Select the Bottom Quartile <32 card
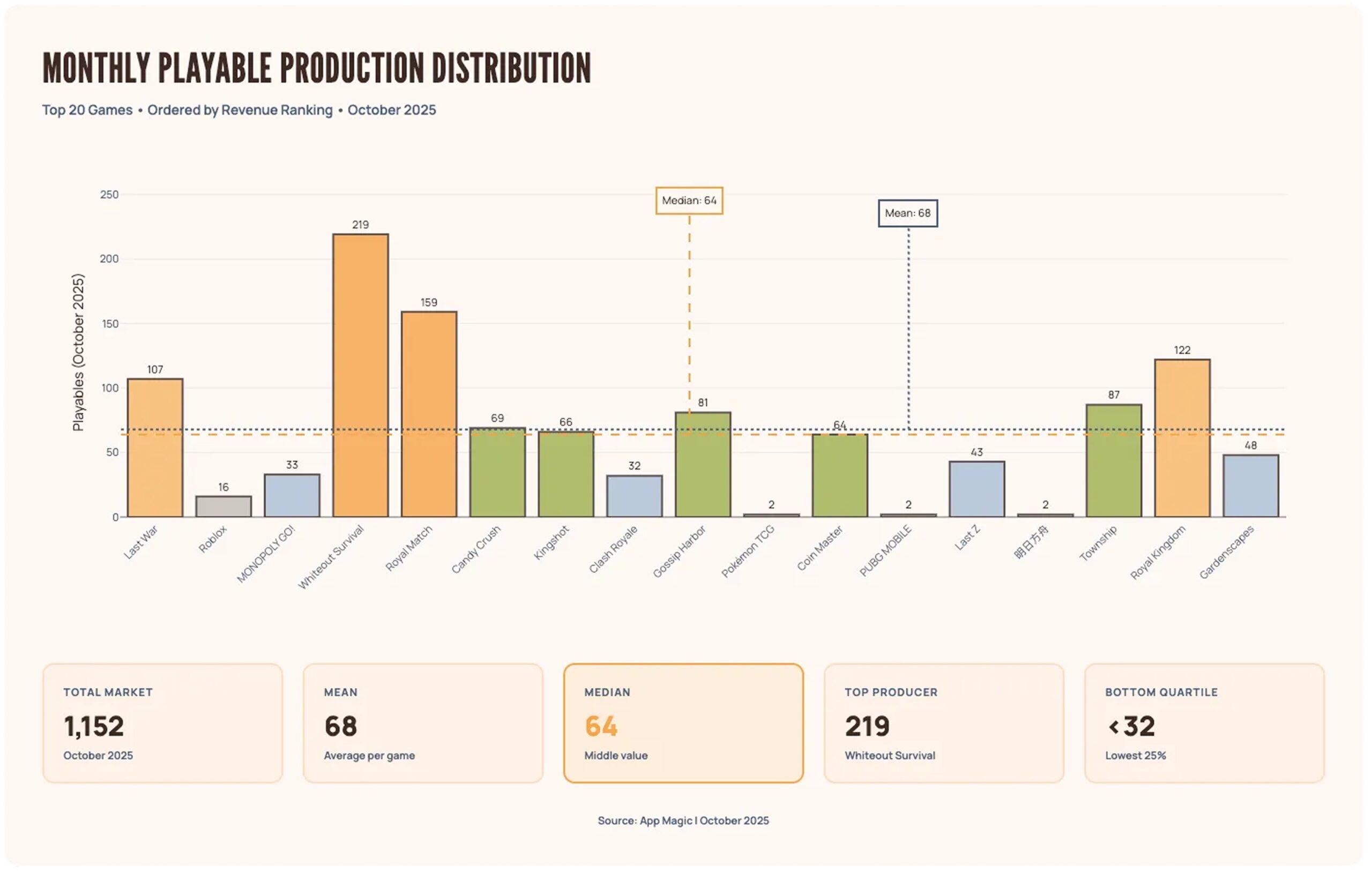Viewport: 1372px width, 872px height. pos(1204,722)
